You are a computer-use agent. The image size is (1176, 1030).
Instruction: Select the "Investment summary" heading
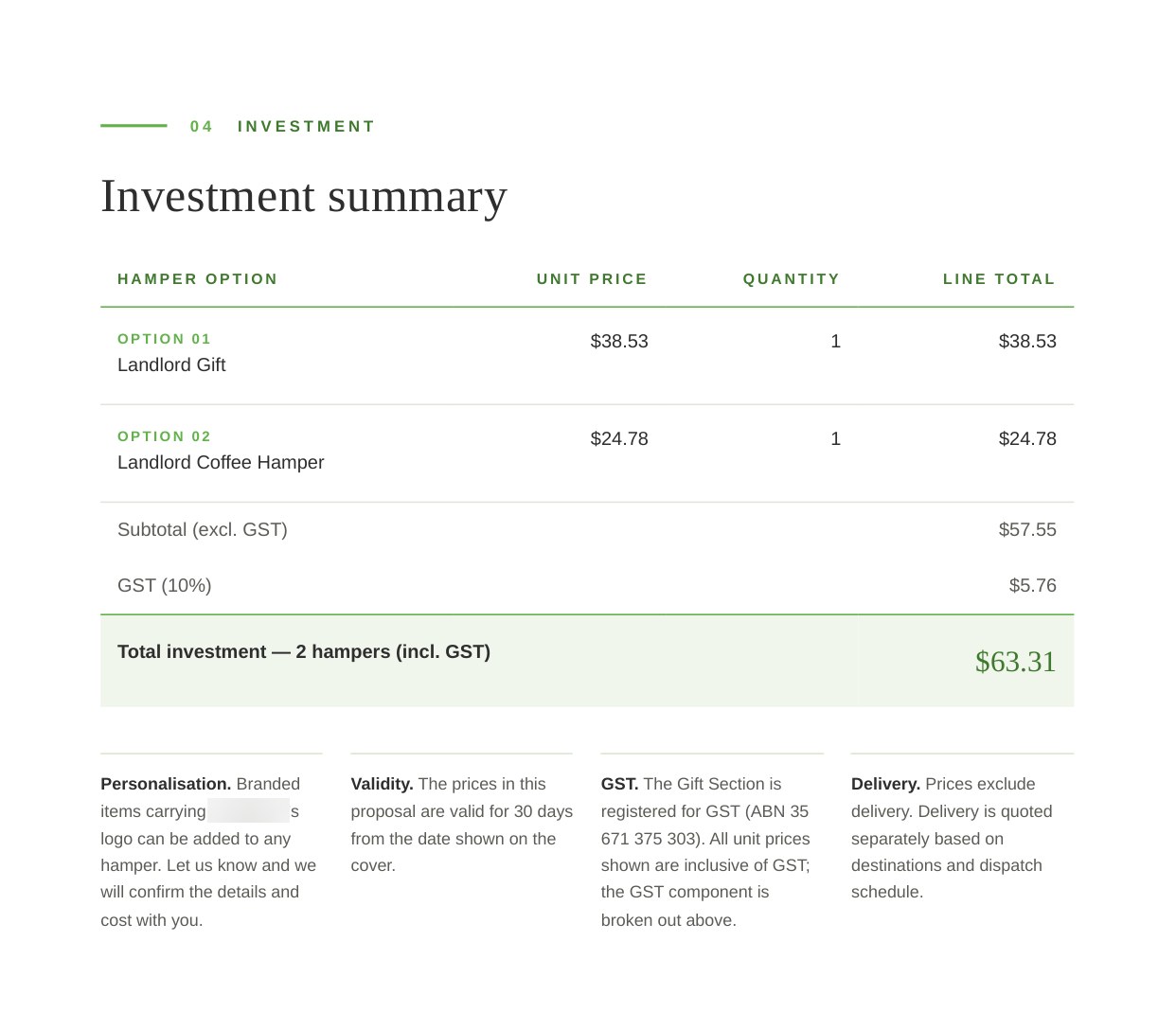coord(304,197)
